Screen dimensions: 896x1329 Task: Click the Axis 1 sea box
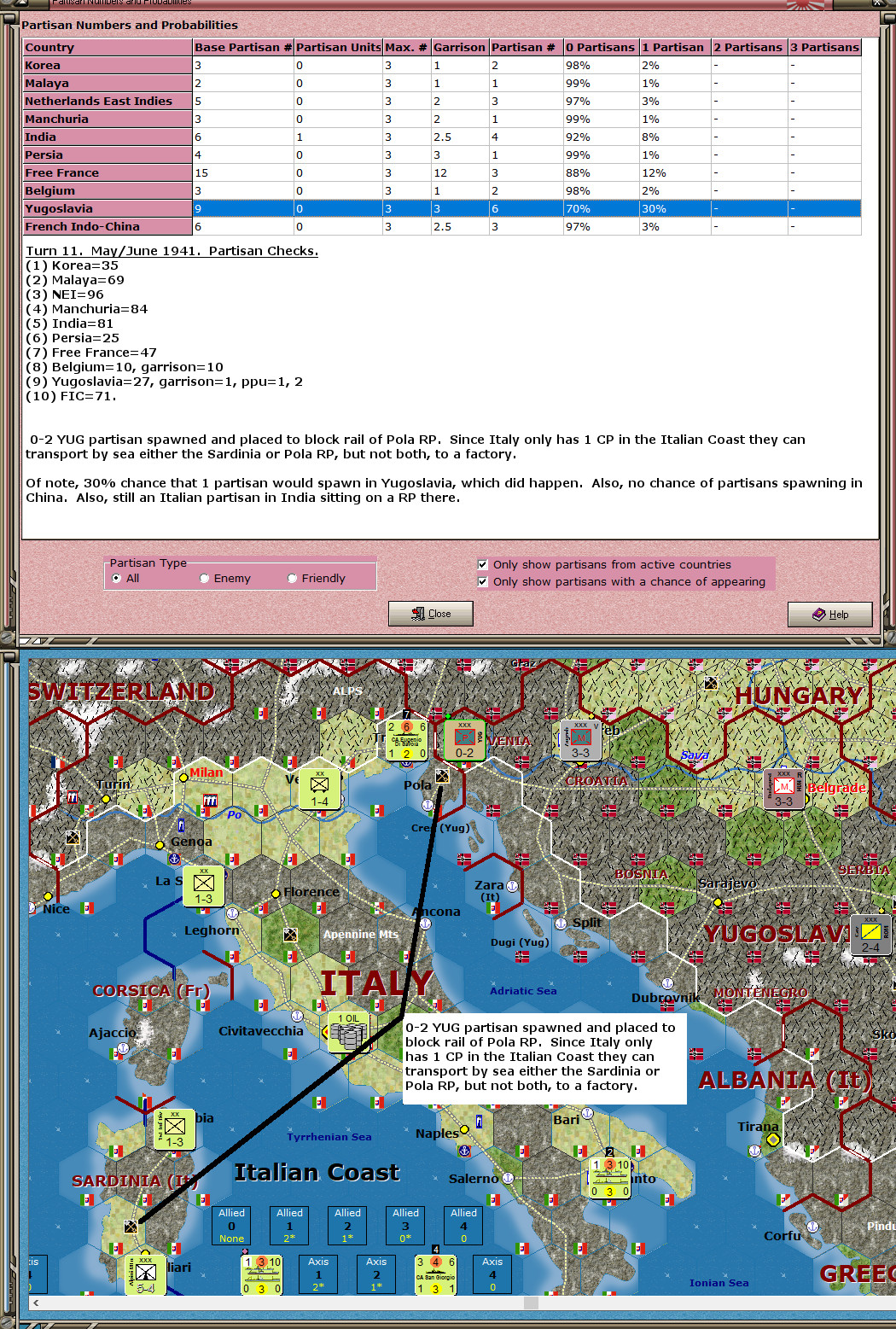click(x=318, y=1274)
